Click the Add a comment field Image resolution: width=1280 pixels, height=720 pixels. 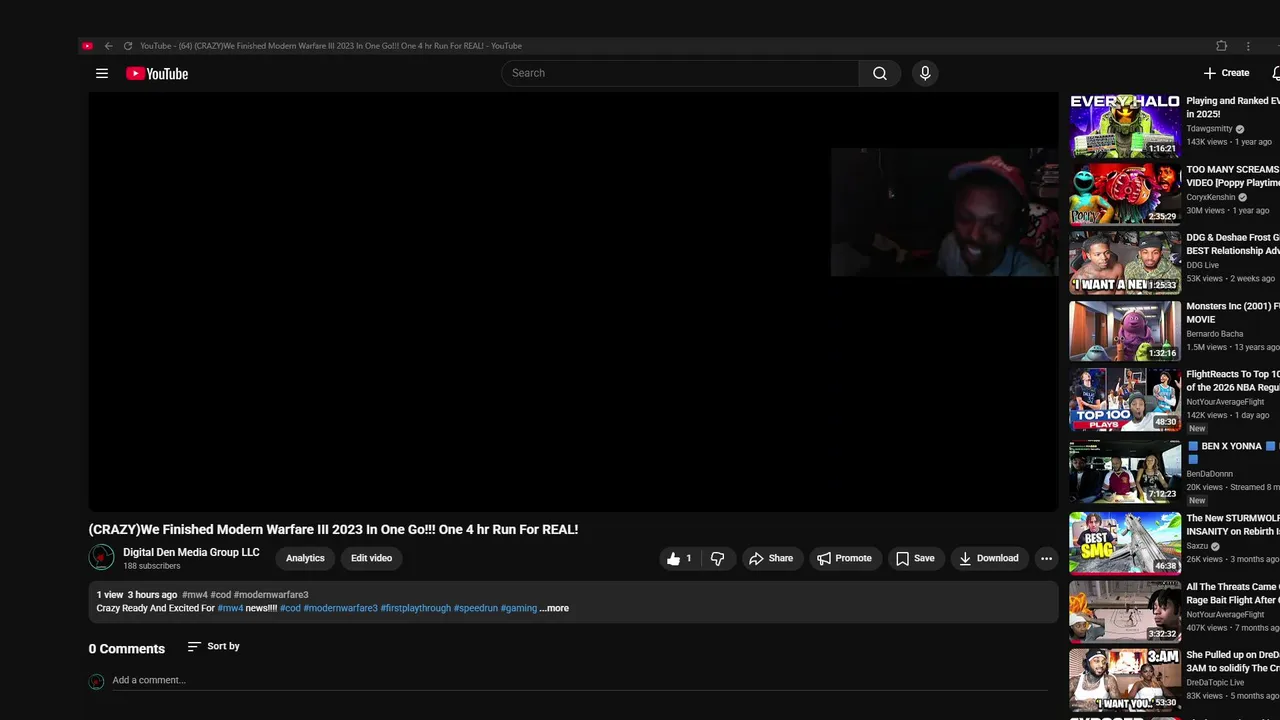pos(580,680)
